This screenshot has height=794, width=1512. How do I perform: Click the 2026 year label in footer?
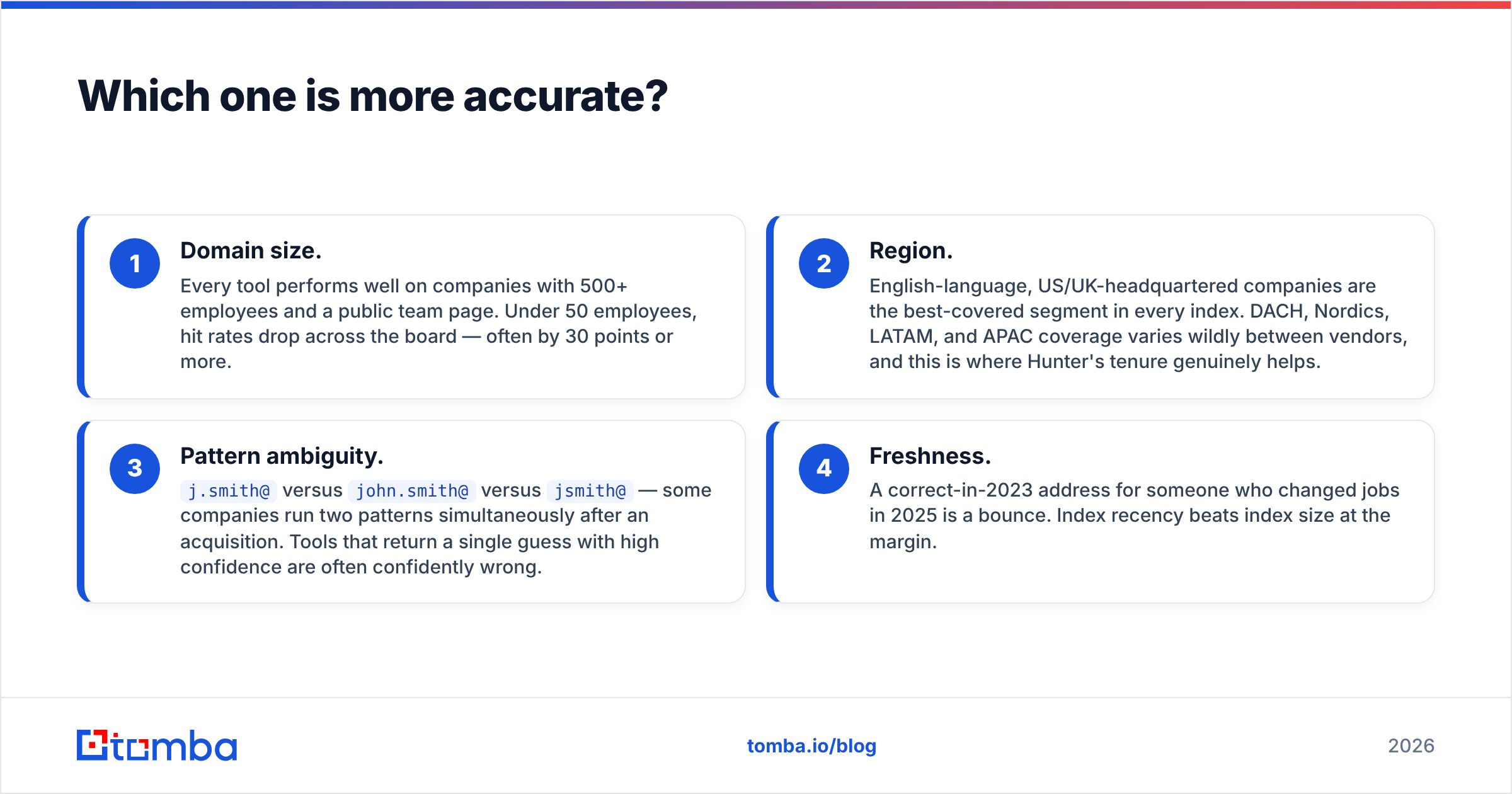tap(1411, 746)
